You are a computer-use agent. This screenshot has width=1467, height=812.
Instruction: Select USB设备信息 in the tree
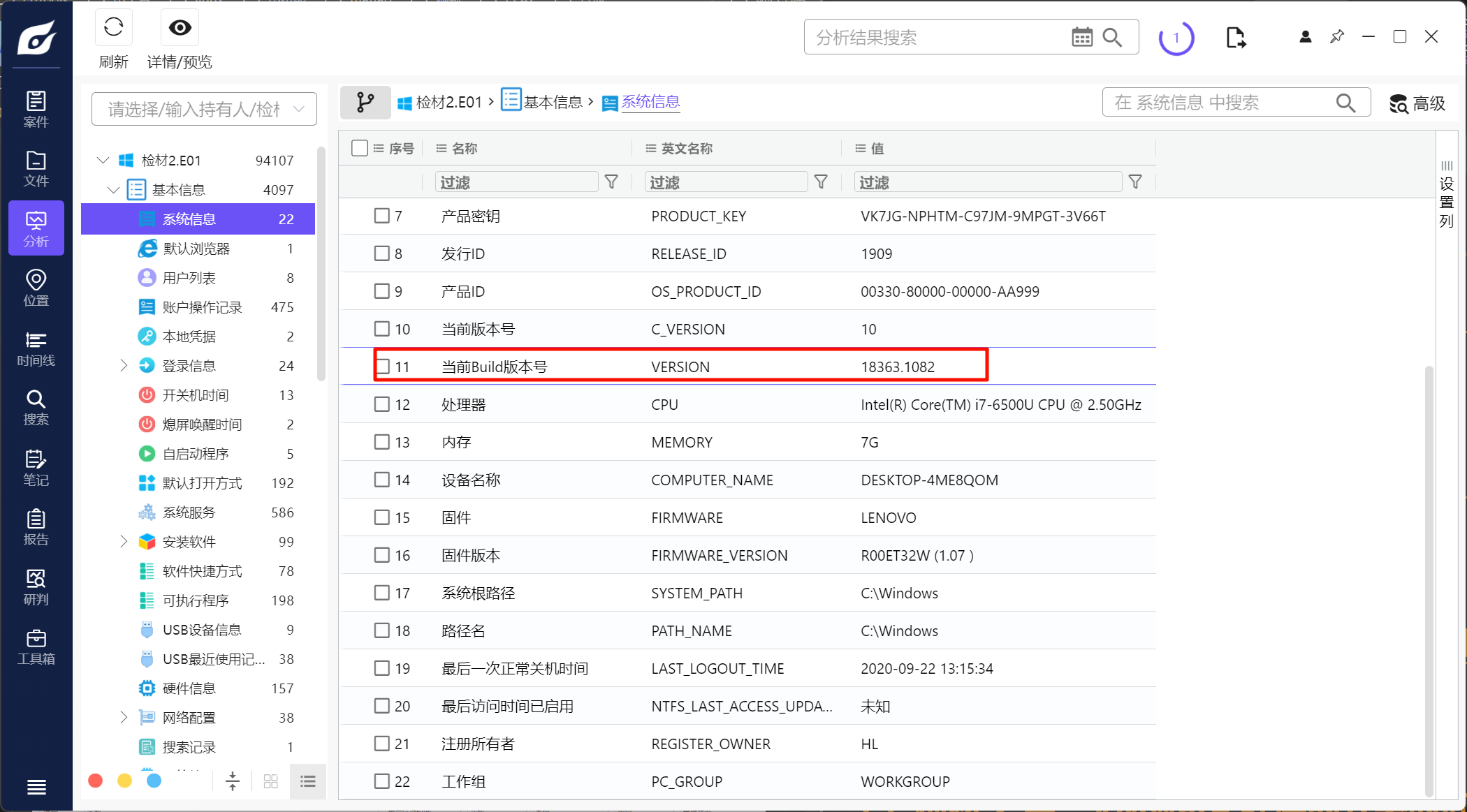click(201, 630)
